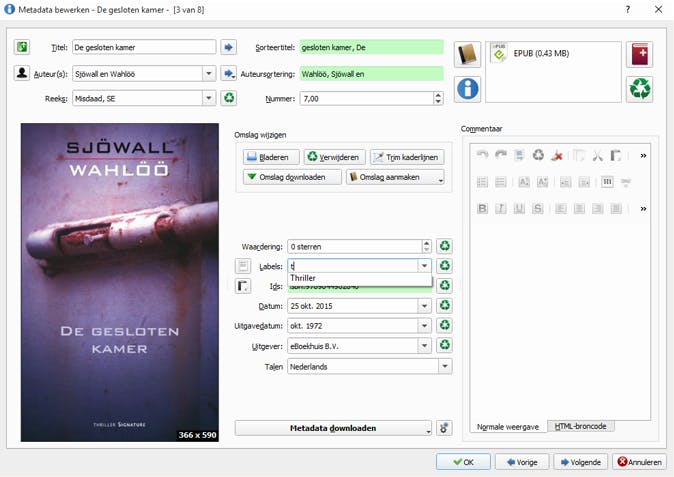Expand the bold-row toolbar overflow chevron

point(643,209)
